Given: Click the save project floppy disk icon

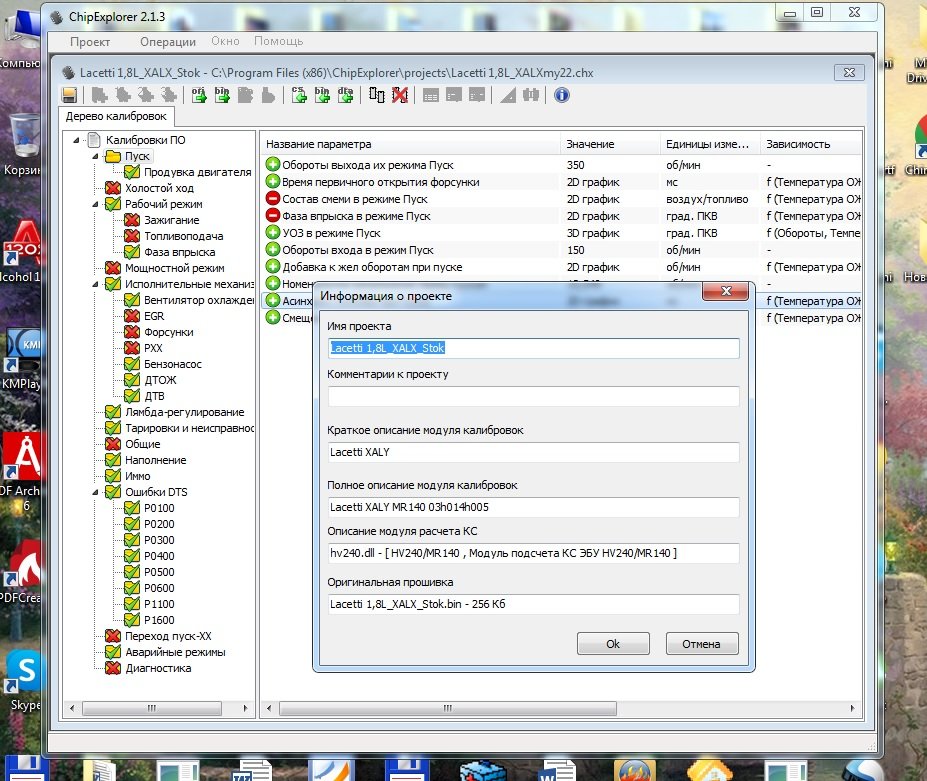Looking at the screenshot, I should click(x=70, y=95).
